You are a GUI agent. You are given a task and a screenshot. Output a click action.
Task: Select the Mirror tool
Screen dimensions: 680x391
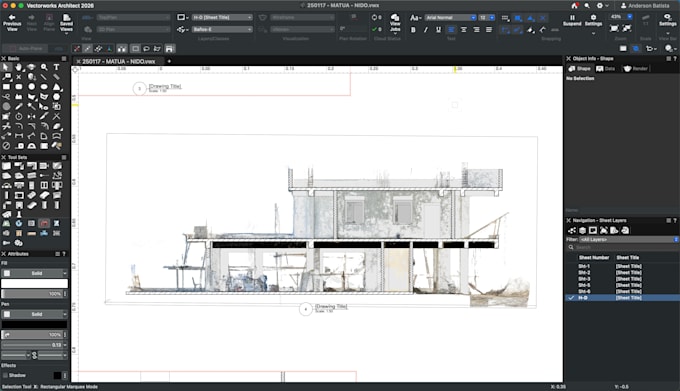point(31,116)
